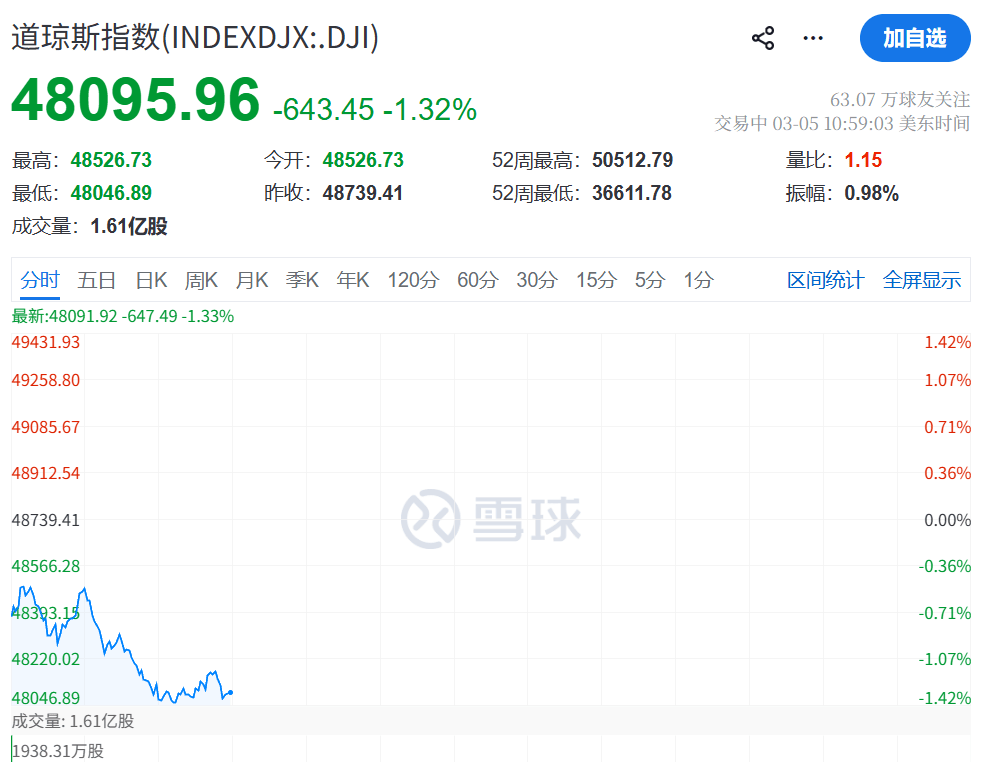This screenshot has width=999, height=762.
Task: Switch to the 1分 chart view
Action: [x=695, y=281]
